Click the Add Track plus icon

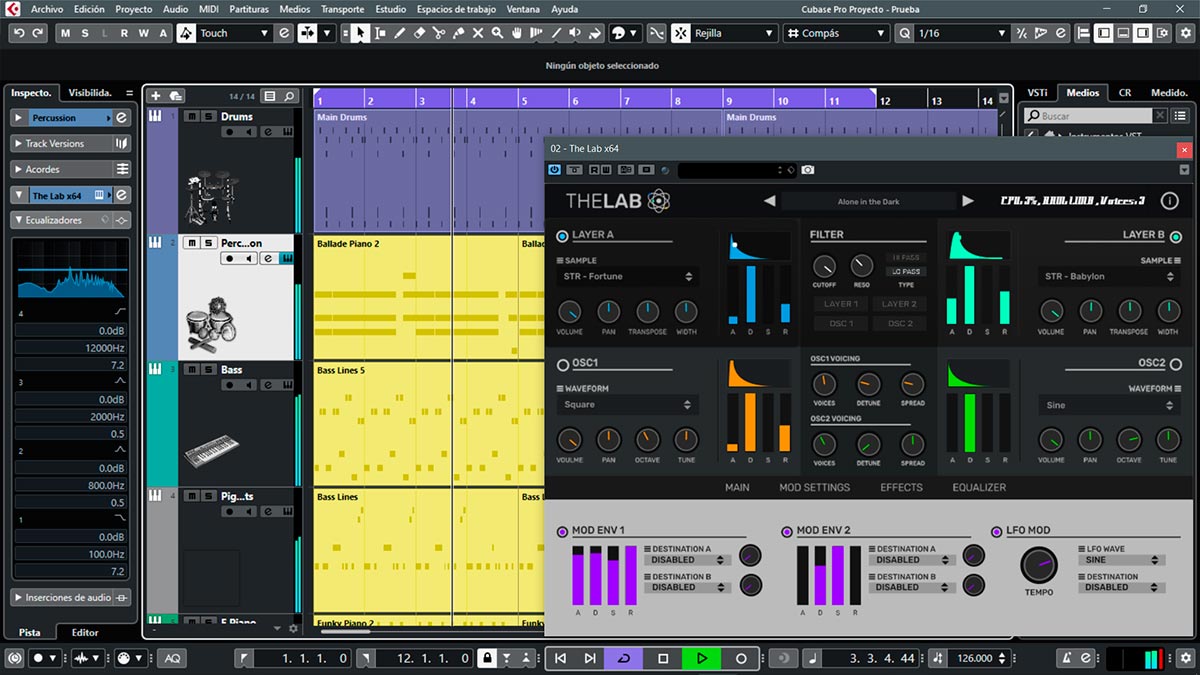point(155,96)
